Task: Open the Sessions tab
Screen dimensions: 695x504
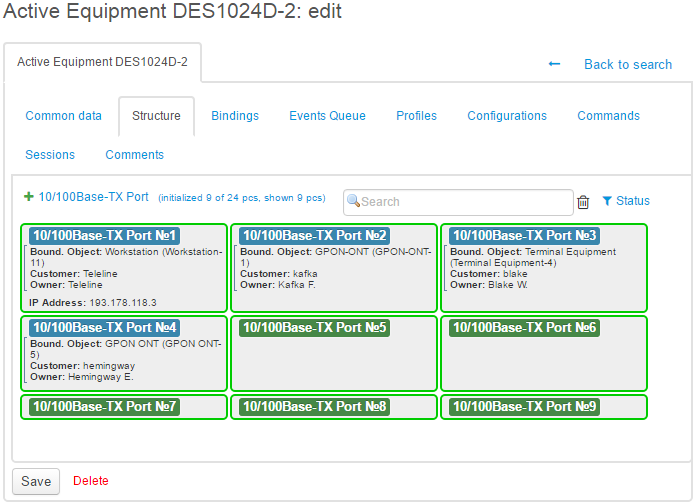Action: tap(50, 155)
